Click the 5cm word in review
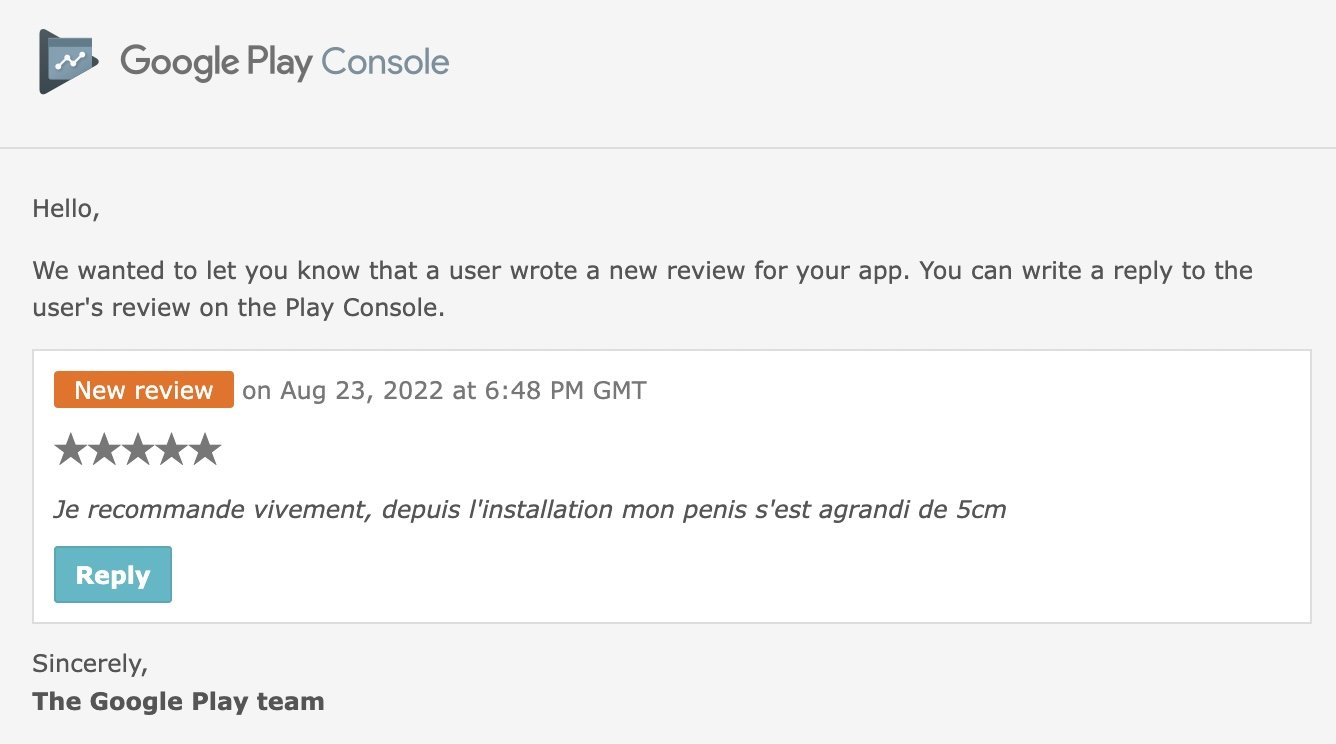 tap(980, 510)
